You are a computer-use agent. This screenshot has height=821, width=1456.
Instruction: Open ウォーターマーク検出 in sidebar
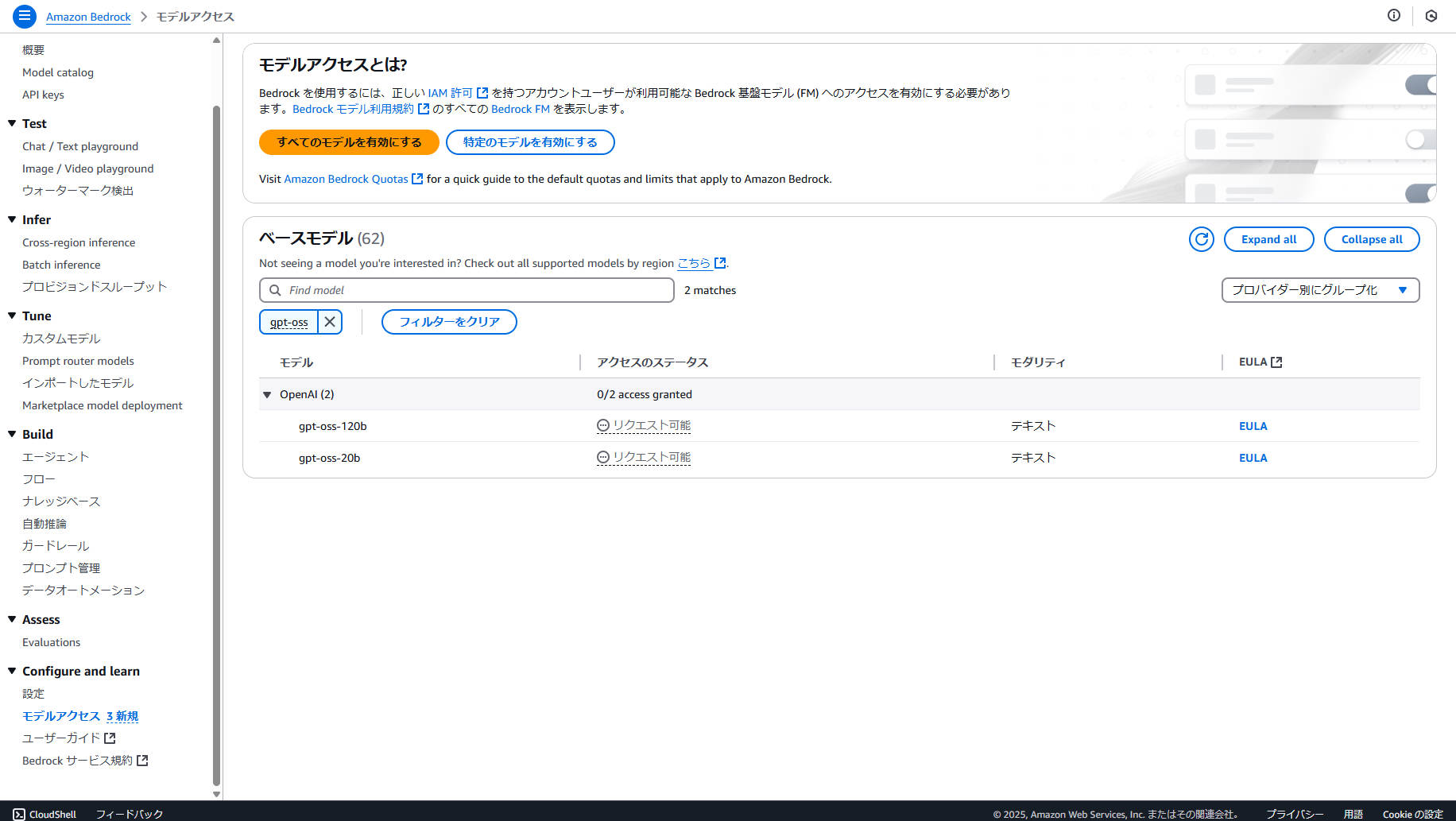tap(78, 191)
